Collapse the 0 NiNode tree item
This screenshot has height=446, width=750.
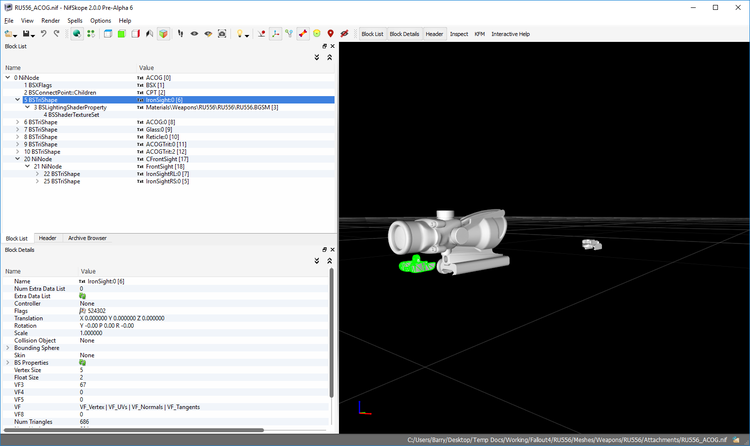pos(8,78)
